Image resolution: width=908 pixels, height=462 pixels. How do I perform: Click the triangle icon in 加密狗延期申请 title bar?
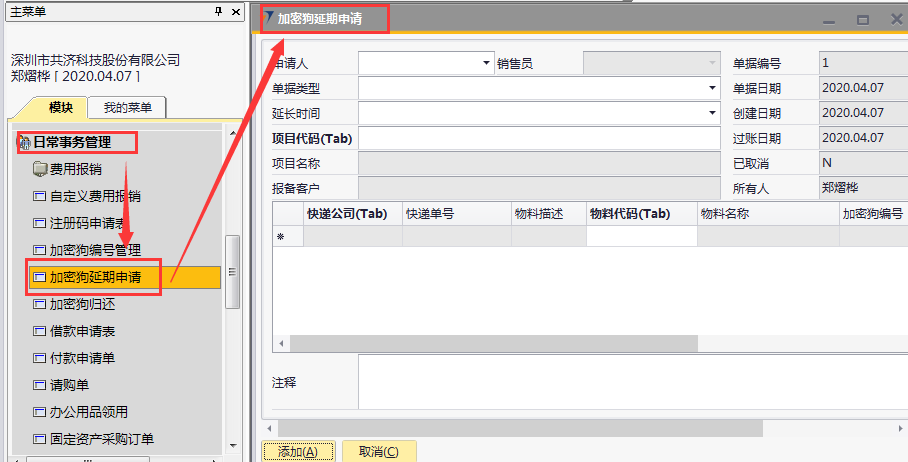[268, 18]
